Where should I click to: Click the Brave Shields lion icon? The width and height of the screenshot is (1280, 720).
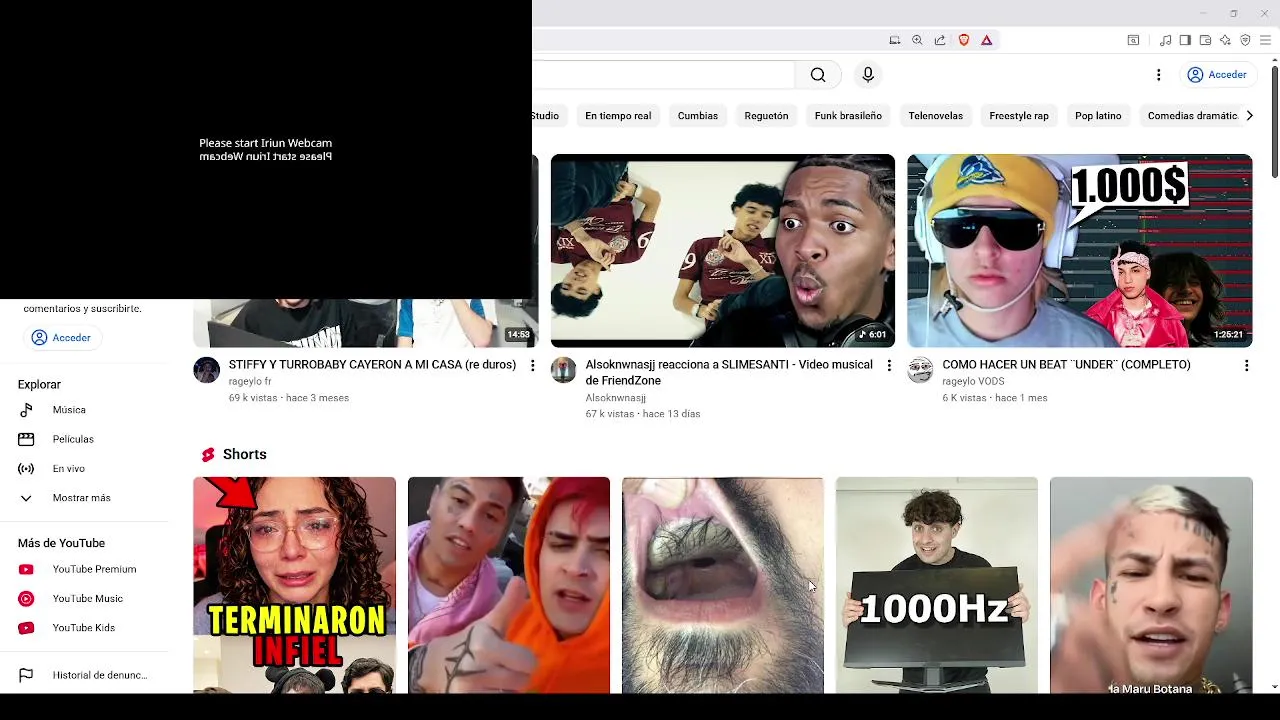964,40
